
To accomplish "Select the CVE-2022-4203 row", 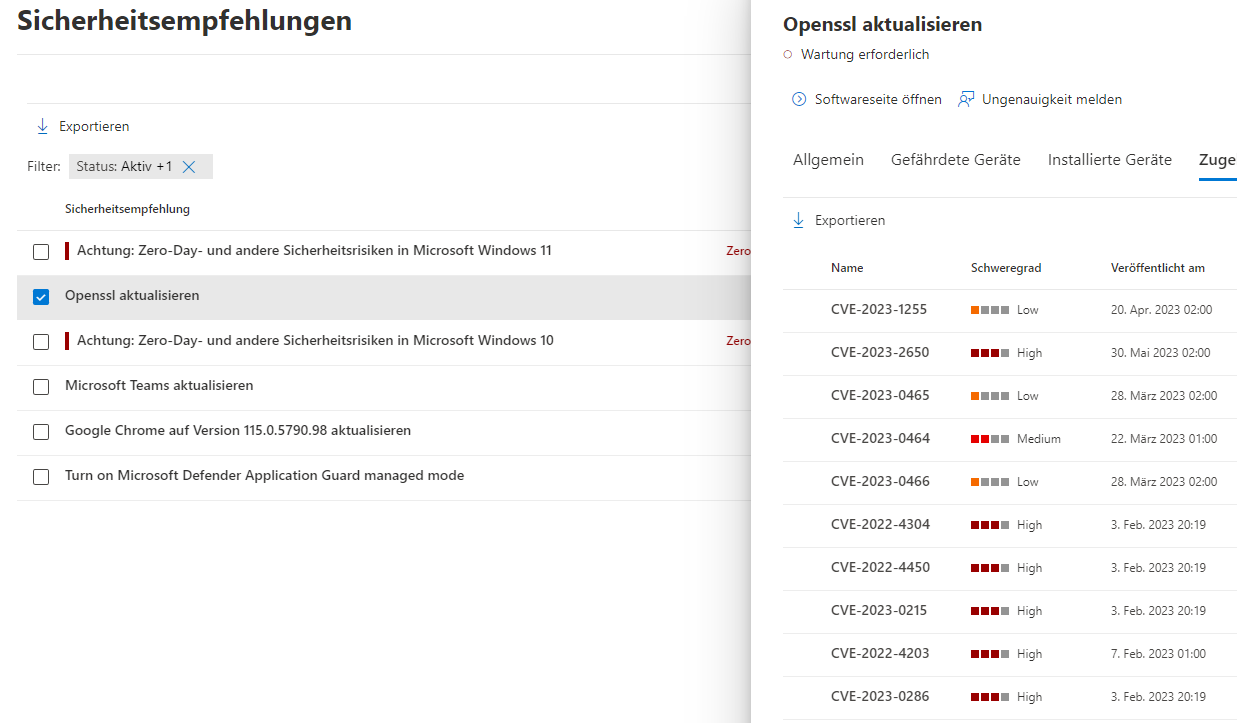I will tap(879, 654).
